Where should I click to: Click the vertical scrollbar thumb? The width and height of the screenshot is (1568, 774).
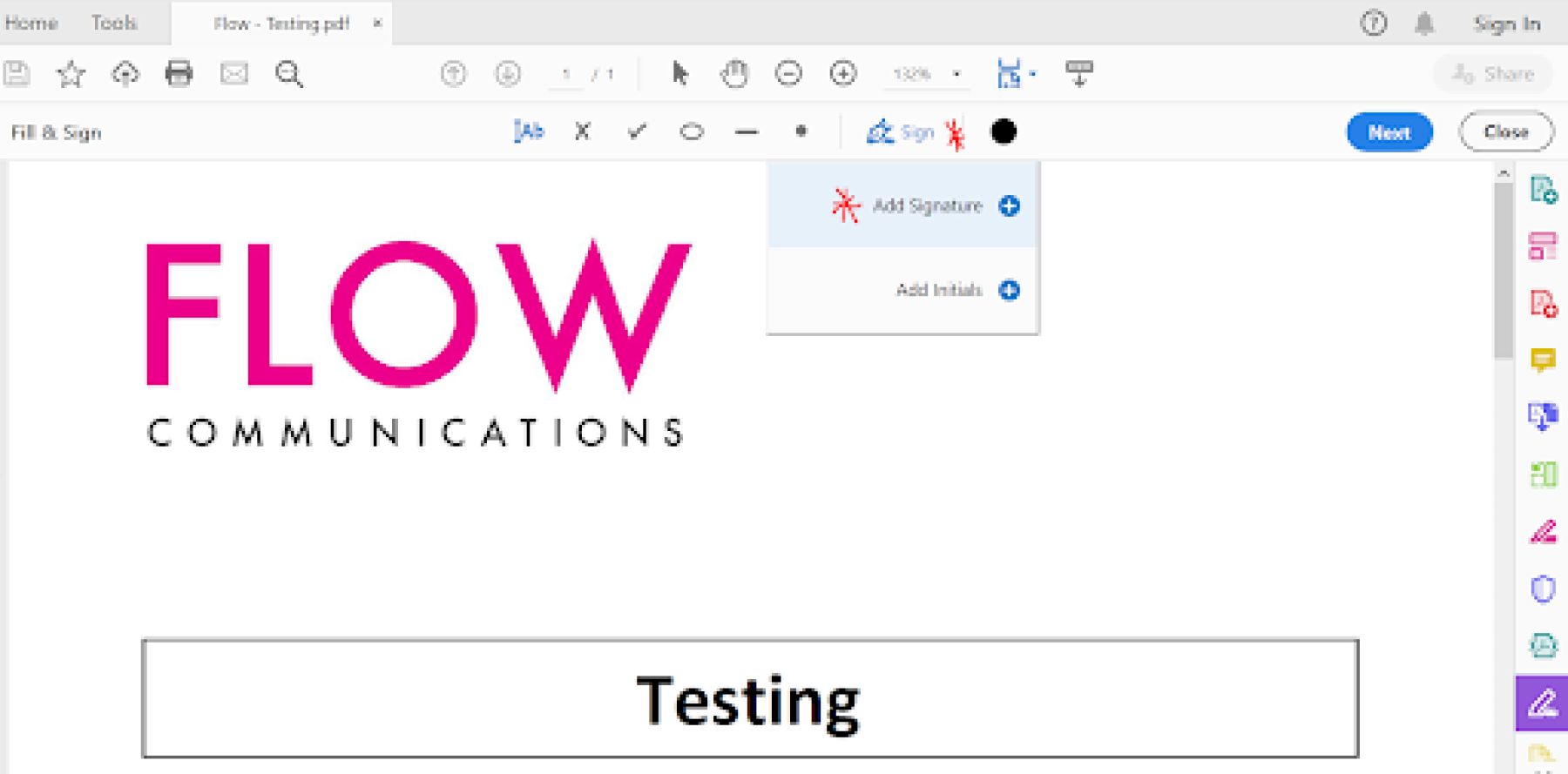click(1504, 270)
